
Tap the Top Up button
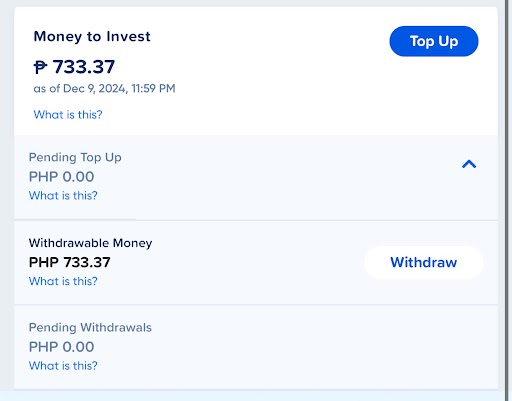[x=434, y=41]
